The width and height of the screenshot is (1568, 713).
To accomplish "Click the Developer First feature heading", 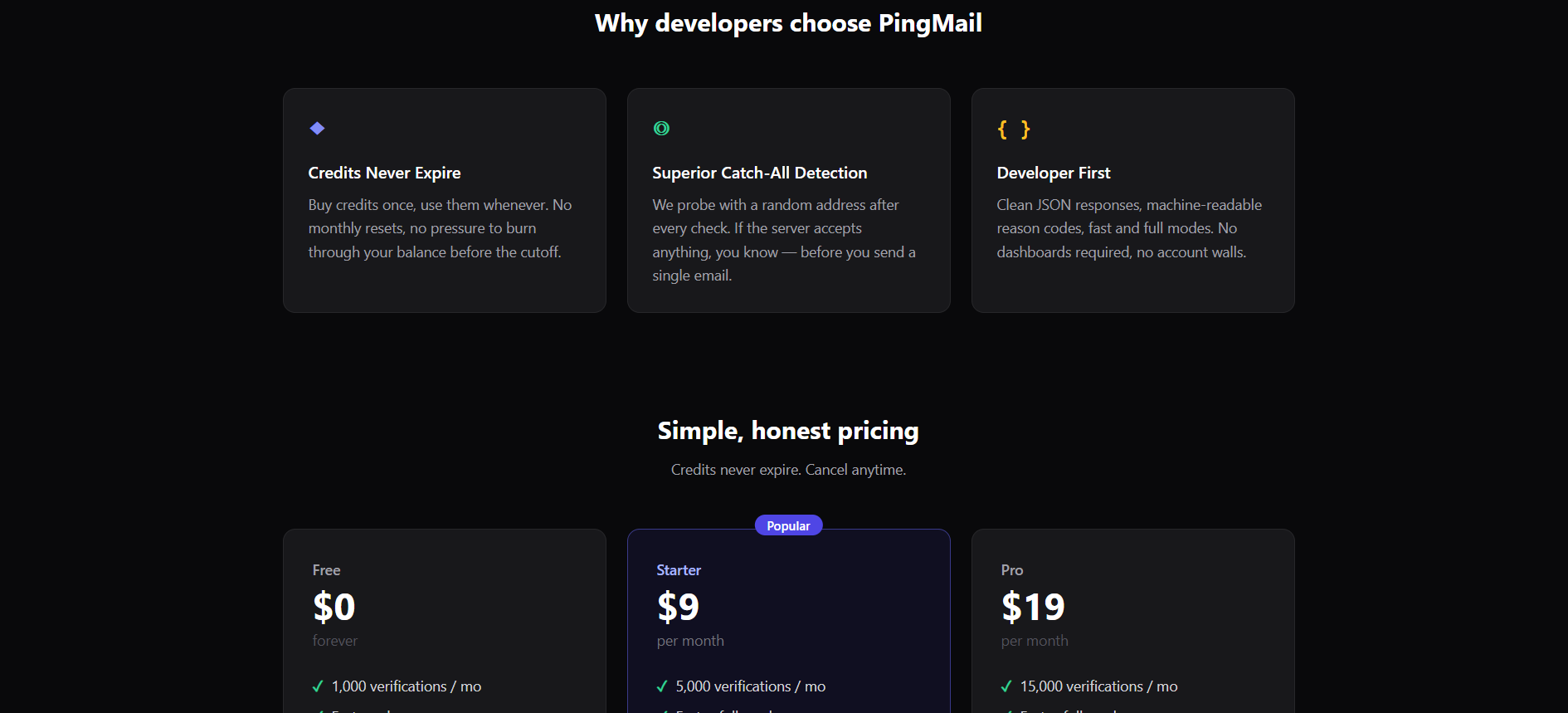I will pyautogui.click(x=1053, y=173).
